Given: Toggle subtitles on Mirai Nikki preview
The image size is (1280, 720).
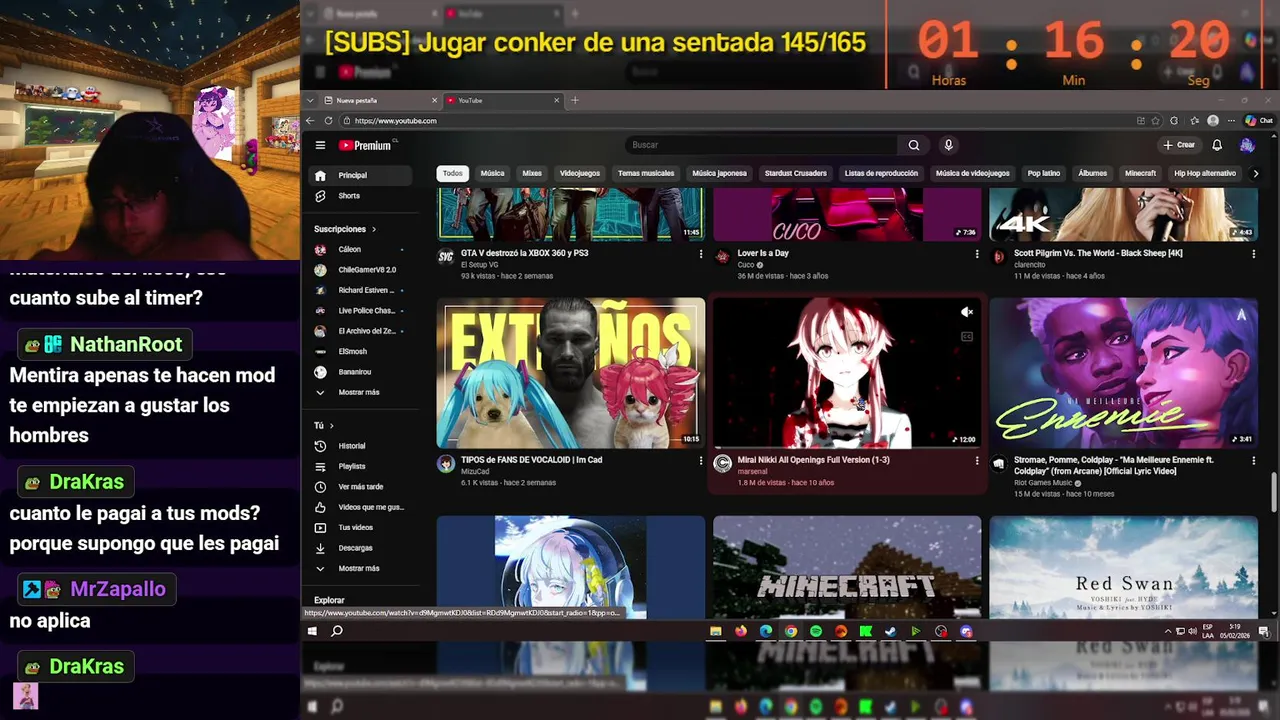Looking at the screenshot, I should point(967,336).
